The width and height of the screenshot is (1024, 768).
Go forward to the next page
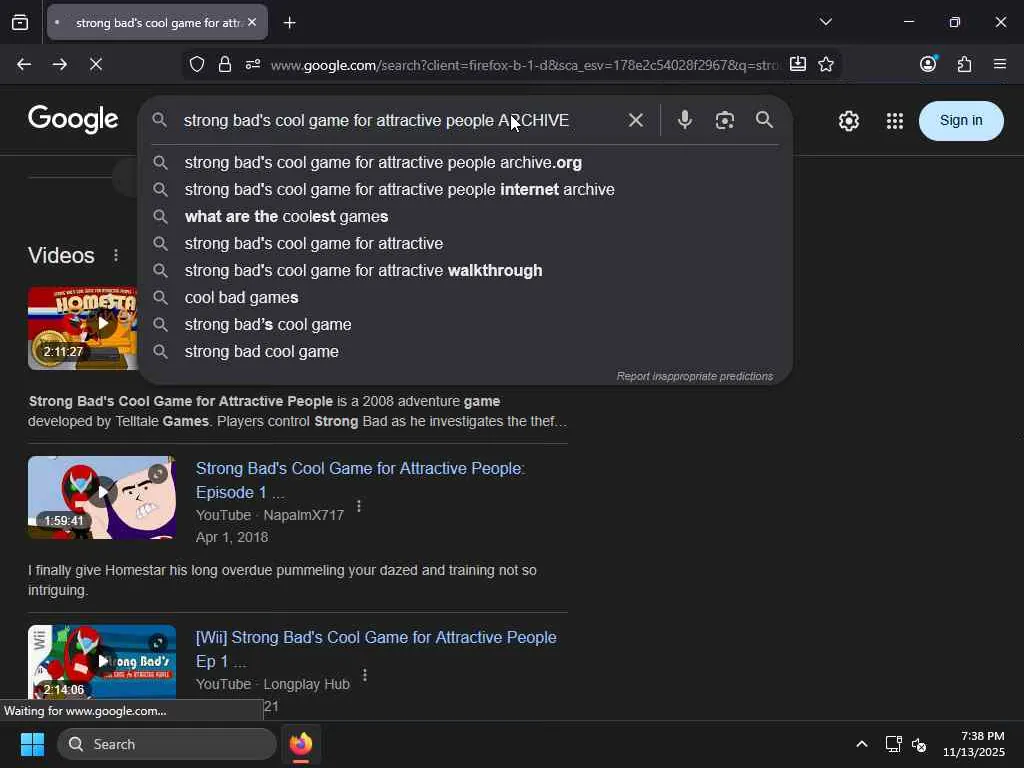(x=59, y=64)
